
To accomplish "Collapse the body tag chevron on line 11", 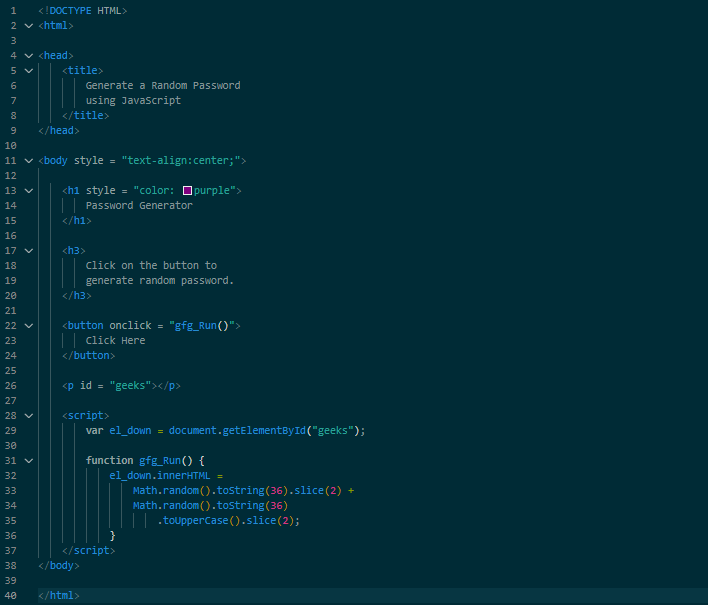I will coord(29,161).
